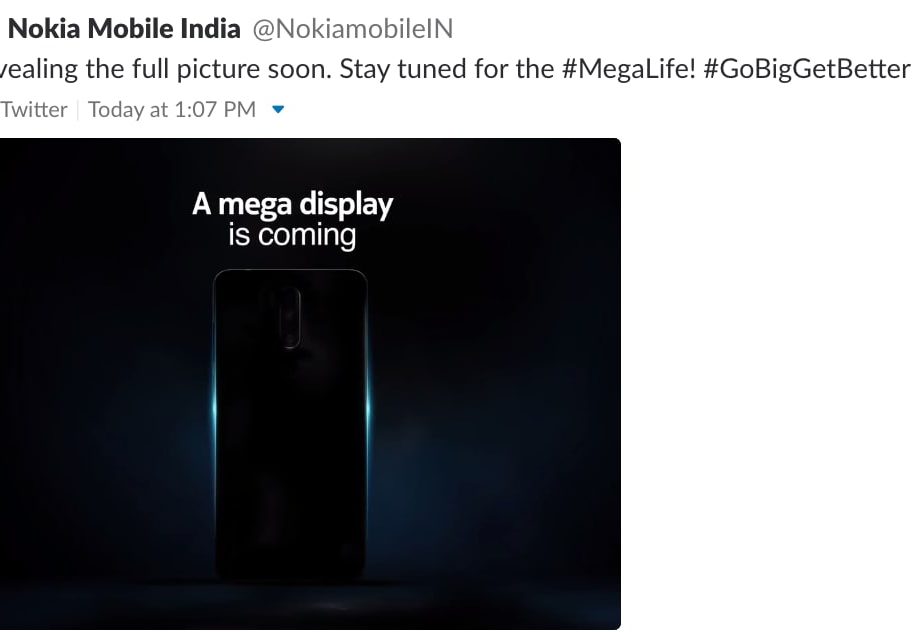912x632 pixels.
Task: Click the phone's right glowing blue edge
Action: point(367,410)
